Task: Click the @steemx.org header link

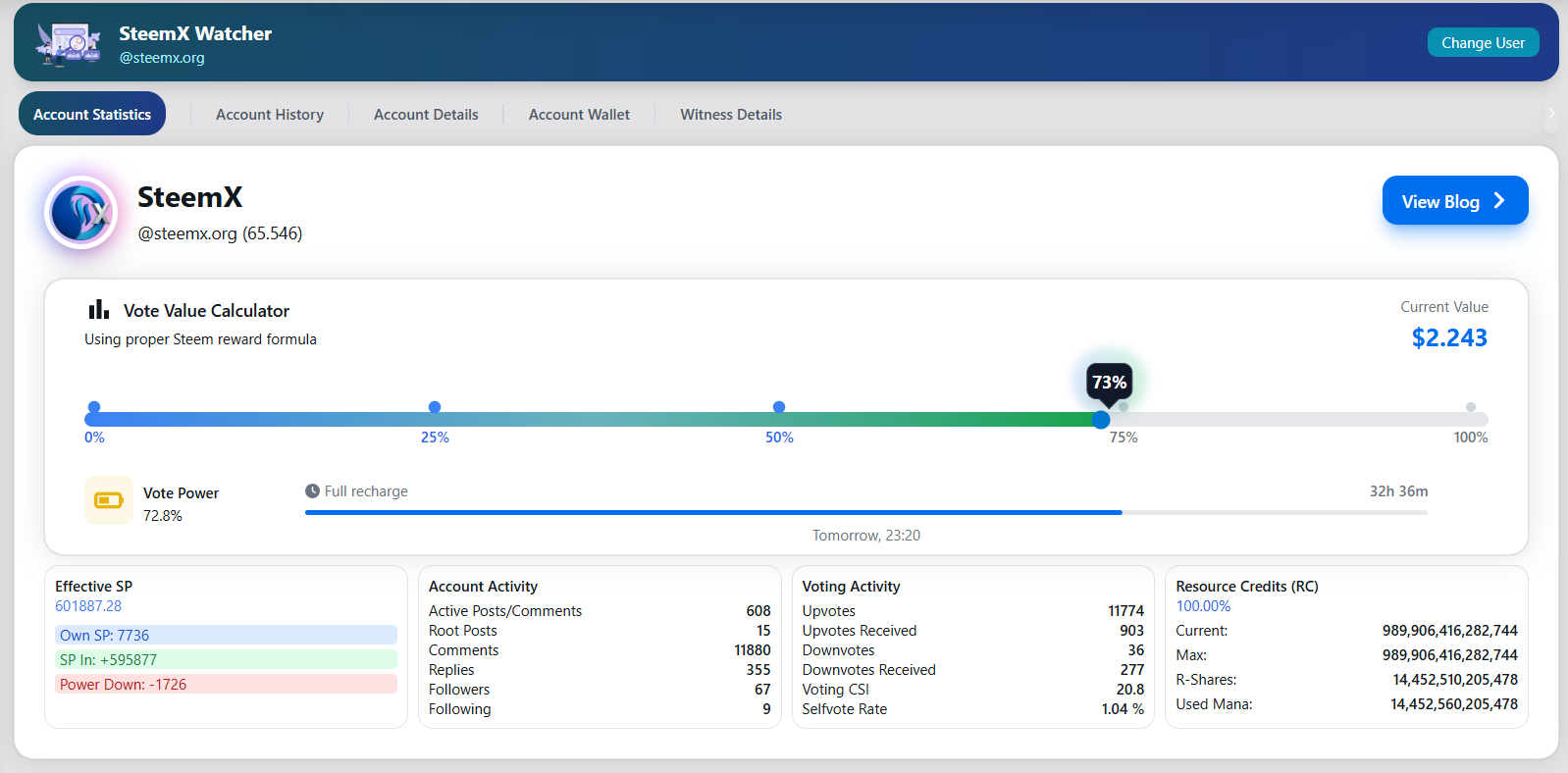Action: click(x=162, y=58)
